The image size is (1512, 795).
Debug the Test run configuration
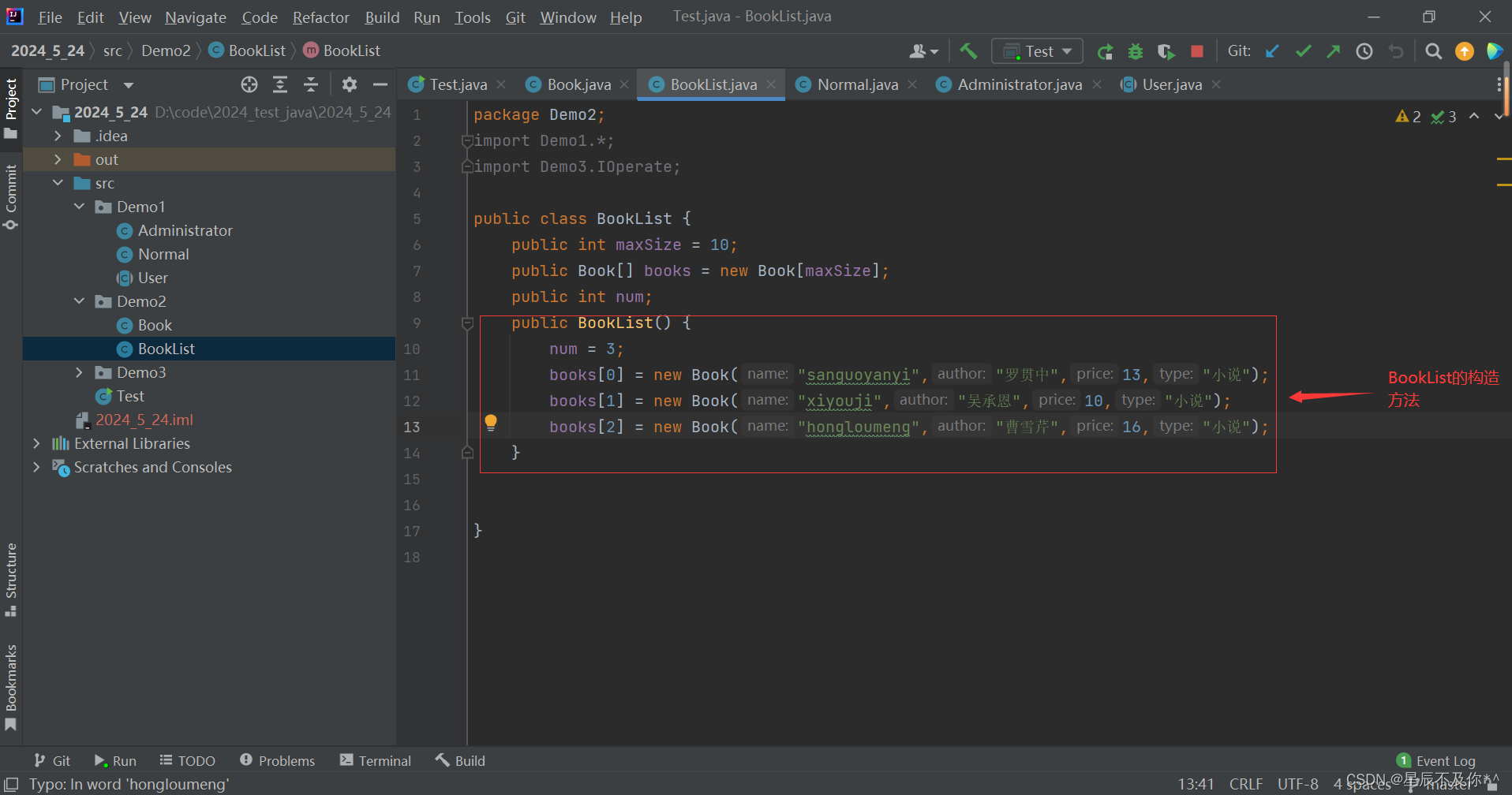click(x=1135, y=50)
